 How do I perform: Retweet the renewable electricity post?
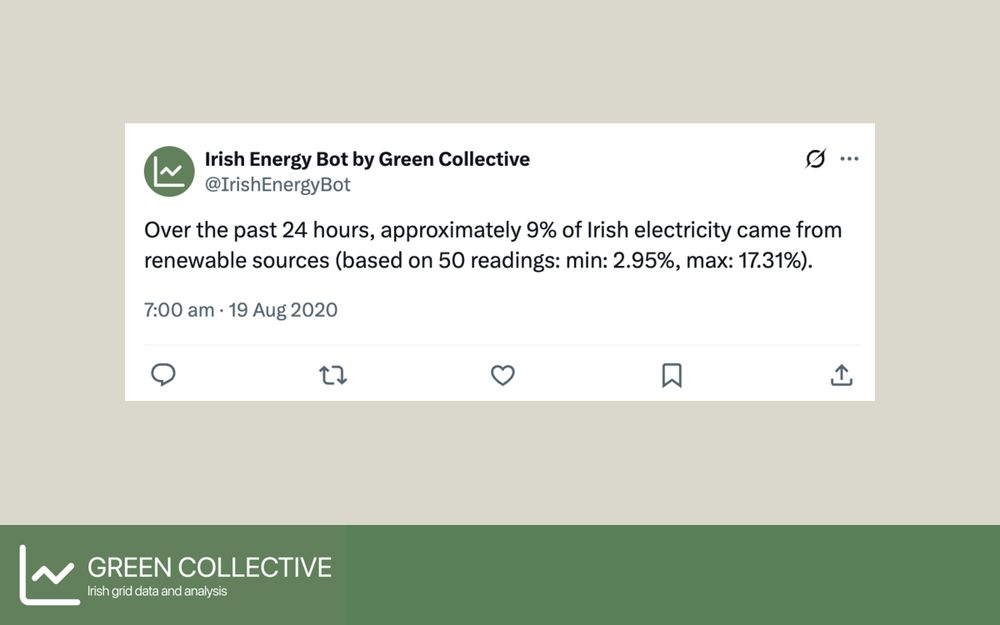point(333,375)
